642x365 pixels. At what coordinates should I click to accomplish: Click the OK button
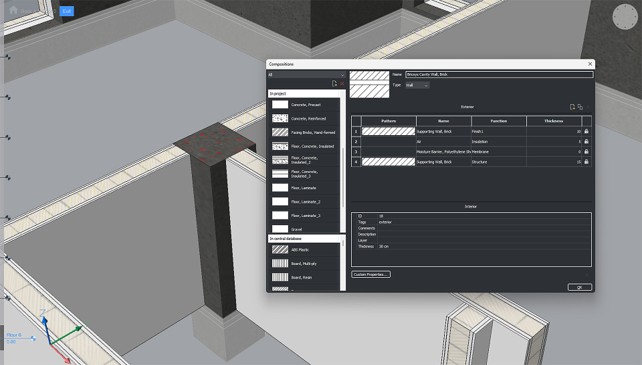579,287
